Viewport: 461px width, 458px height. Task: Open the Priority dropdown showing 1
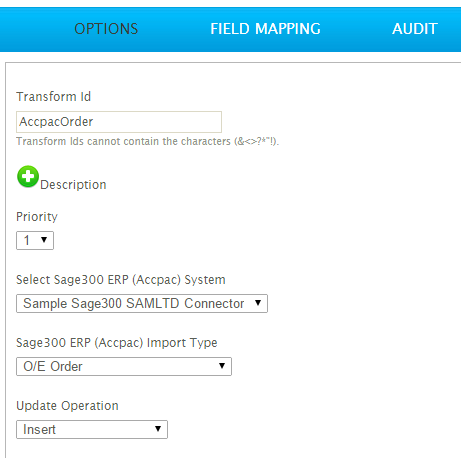(x=35, y=240)
